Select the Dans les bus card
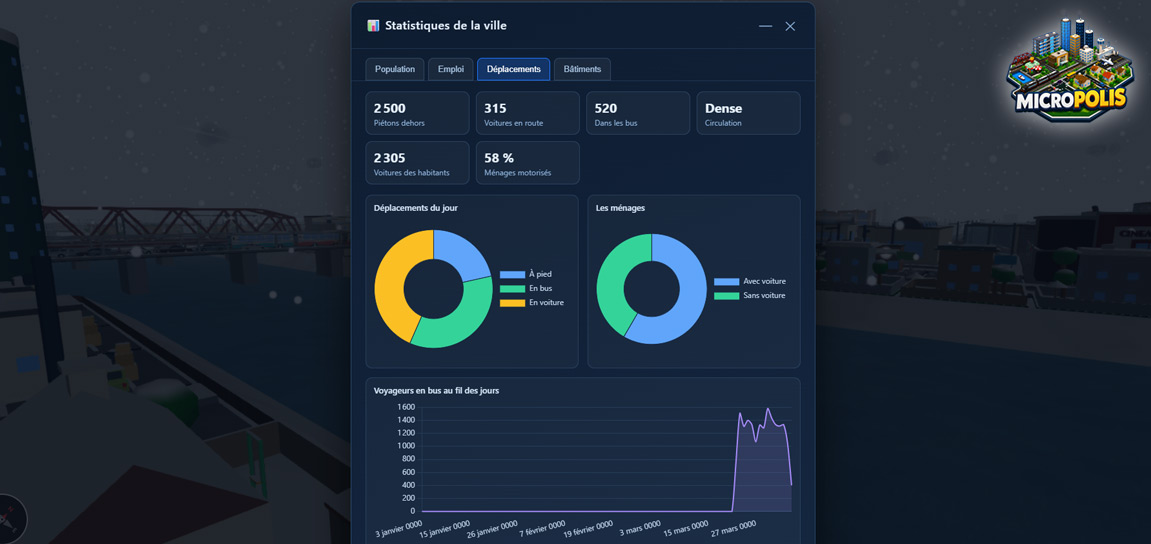 [x=638, y=113]
